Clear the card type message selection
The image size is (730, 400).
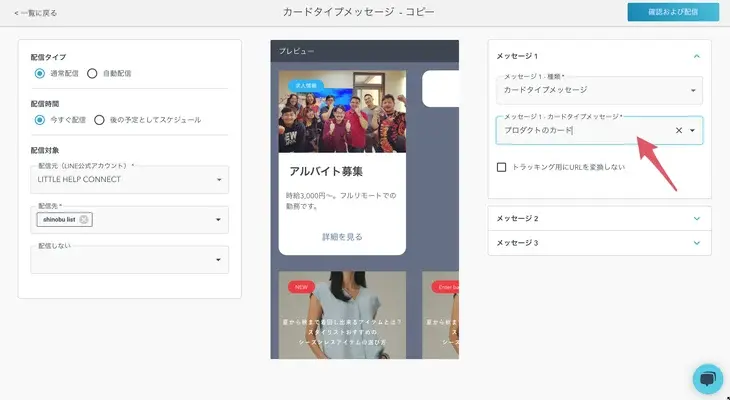coord(678,130)
